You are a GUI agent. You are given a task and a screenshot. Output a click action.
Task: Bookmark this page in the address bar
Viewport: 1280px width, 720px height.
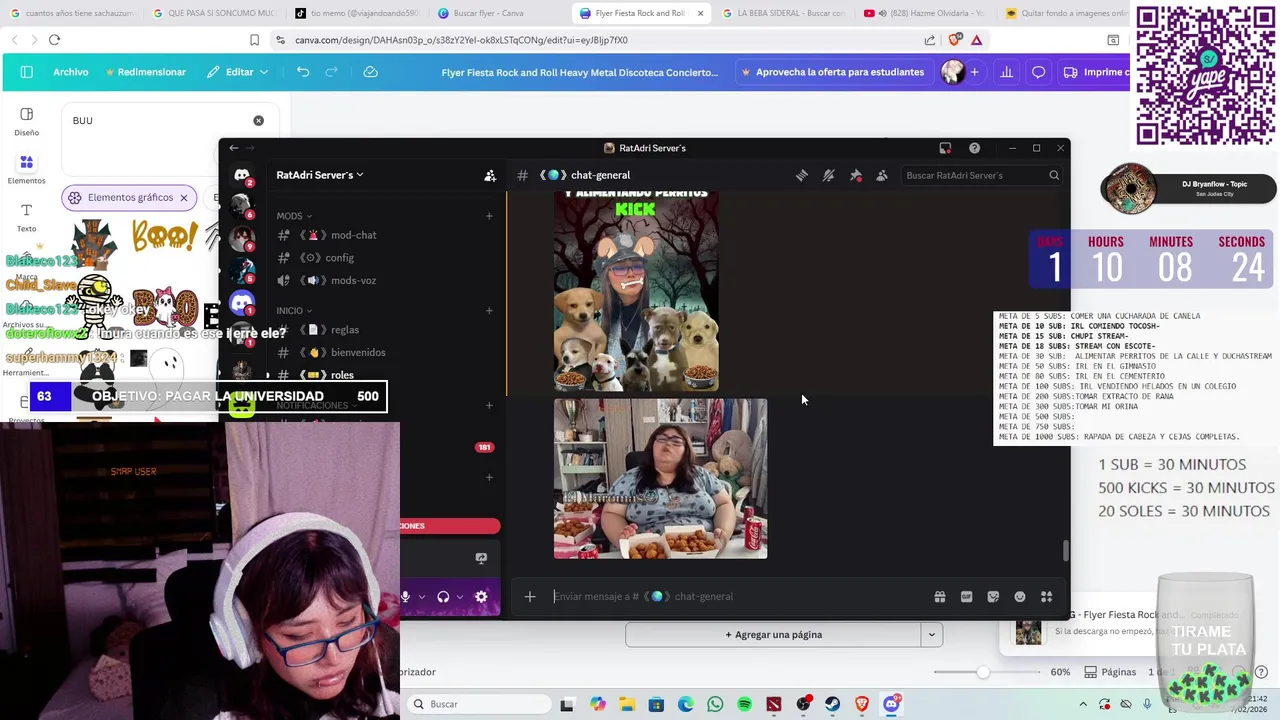[254, 40]
